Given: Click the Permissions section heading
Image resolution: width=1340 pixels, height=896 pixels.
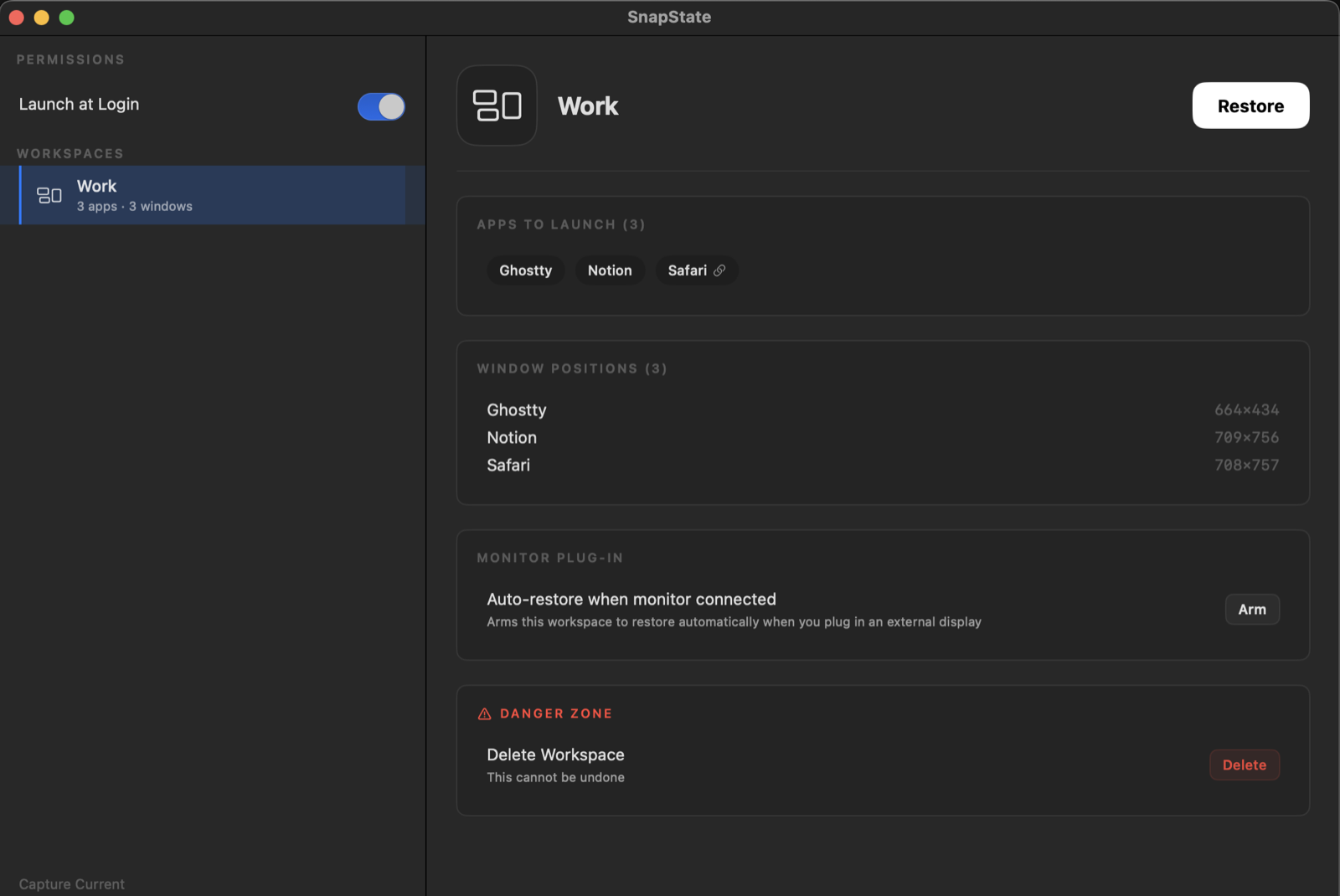Looking at the screenshot, I should (70, 60).
